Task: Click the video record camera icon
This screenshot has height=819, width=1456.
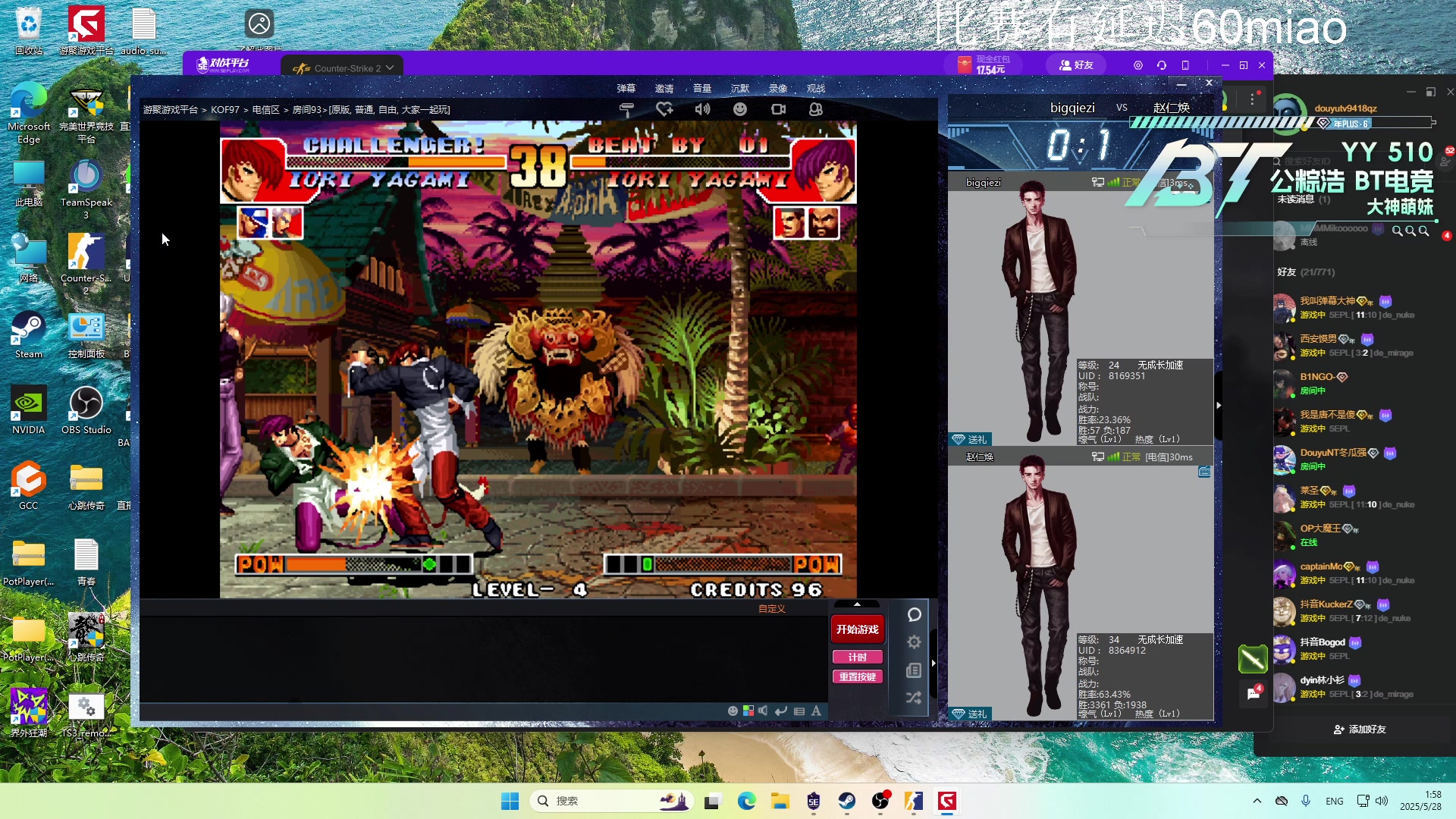Action: (778, 109)
